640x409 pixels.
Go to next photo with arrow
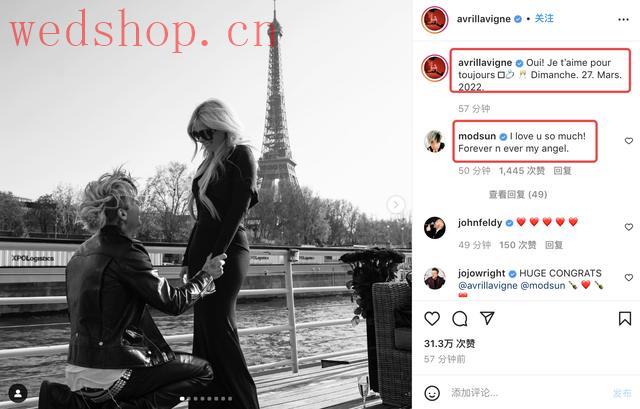[396, 204]
